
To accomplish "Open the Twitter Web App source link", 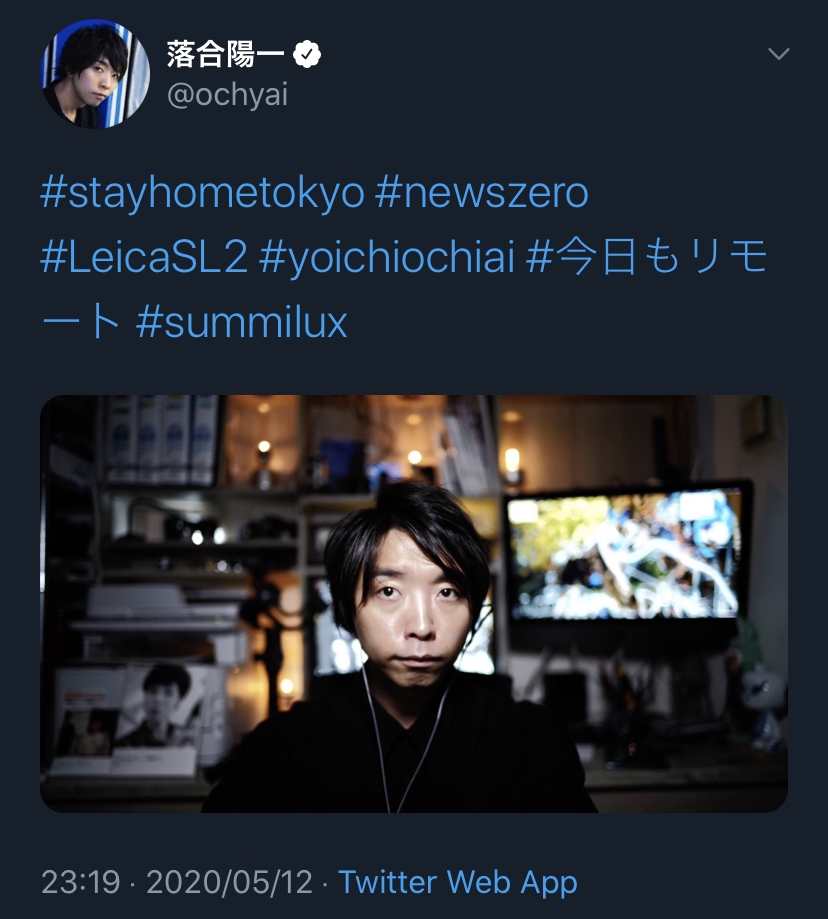I will click(x=458, y=881).
